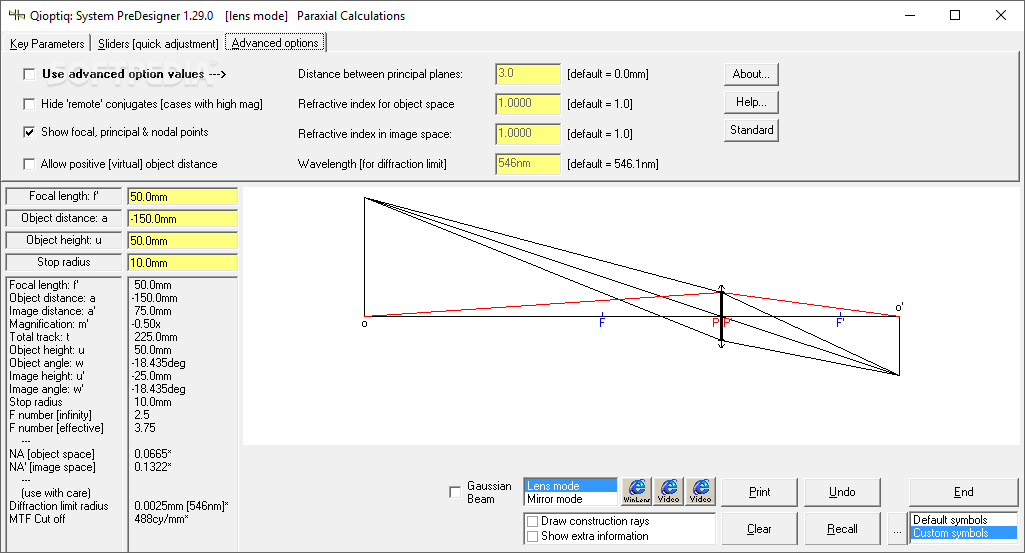Click the Diffraction limit radius value

tap(181, 506)
